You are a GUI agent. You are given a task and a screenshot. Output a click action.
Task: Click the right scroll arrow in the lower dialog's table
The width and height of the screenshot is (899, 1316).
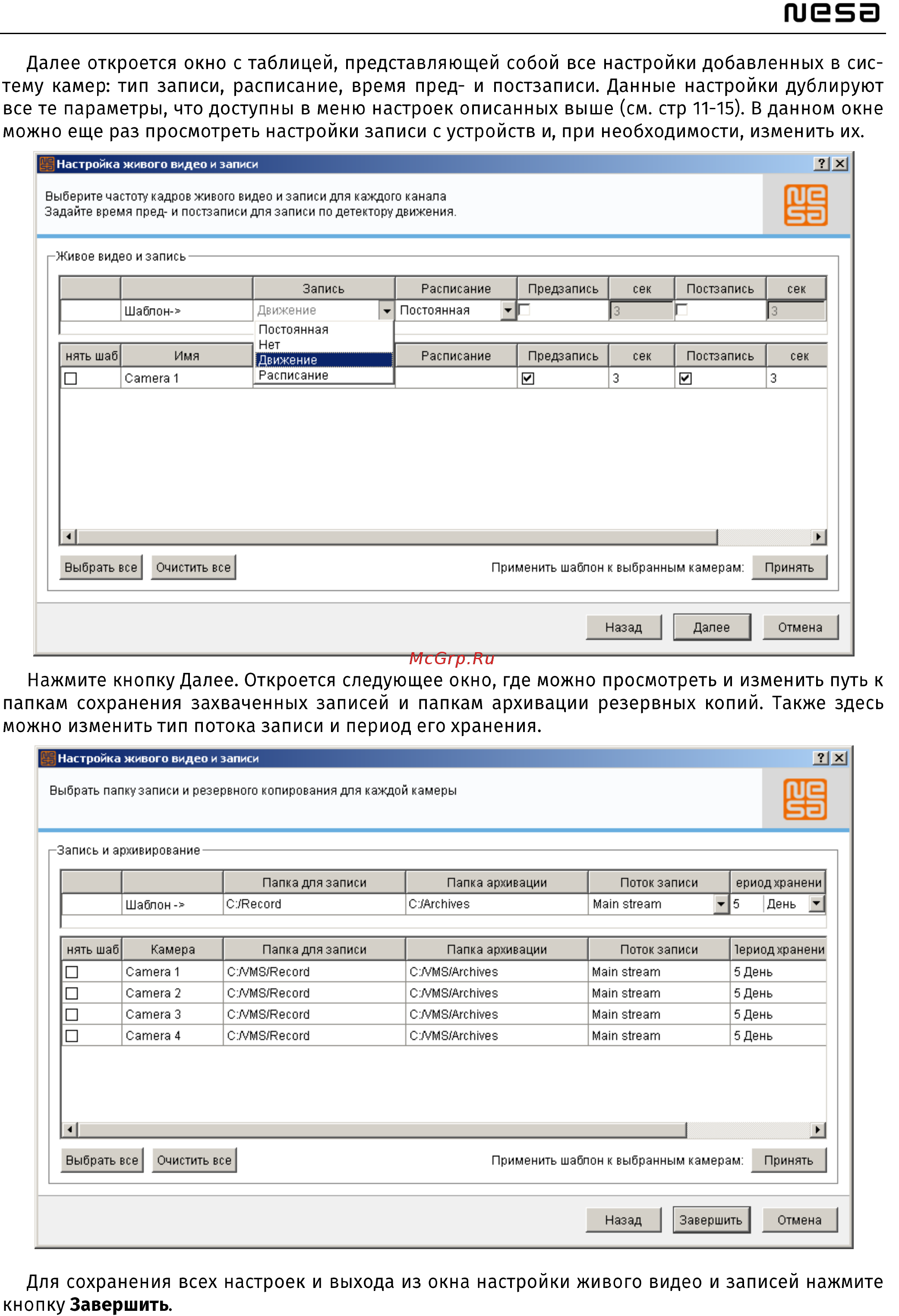point(817,1130)
